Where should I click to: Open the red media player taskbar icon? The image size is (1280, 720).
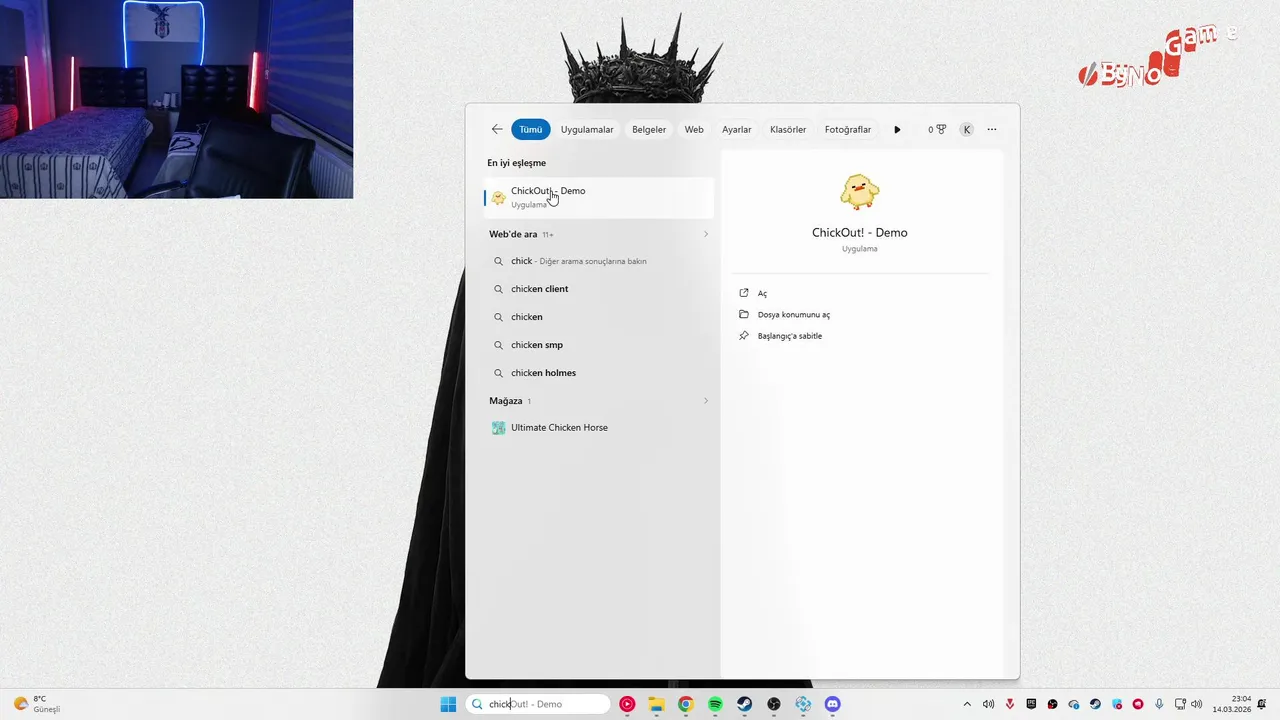[627, 704]
